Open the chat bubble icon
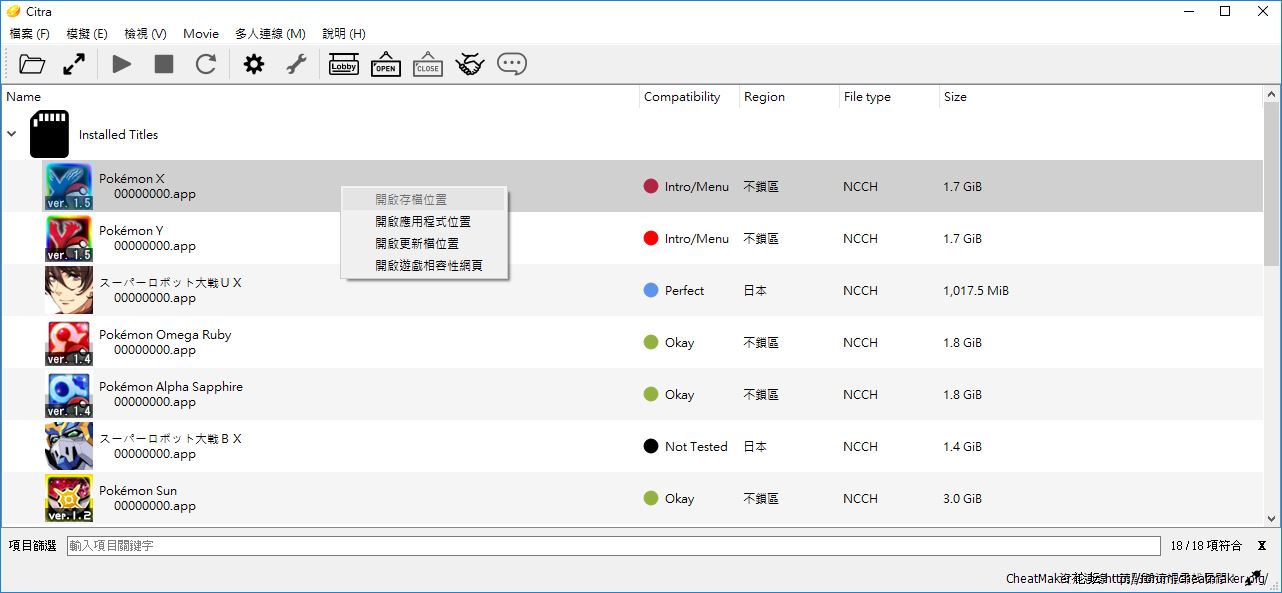Image resolution: width=1282 pixels, height=593 pixels. pyautogui.click(x=512, y=65)
